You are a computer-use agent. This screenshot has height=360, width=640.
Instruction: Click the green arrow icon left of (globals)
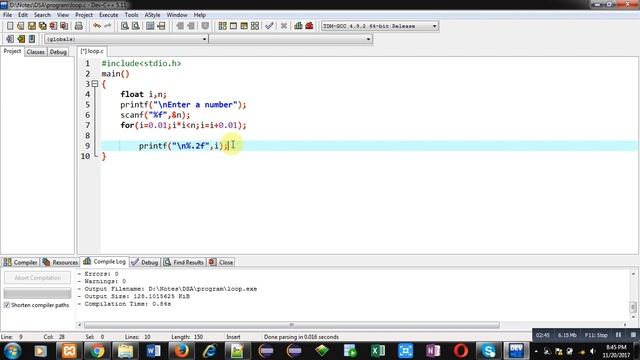[x=21, y=39]
